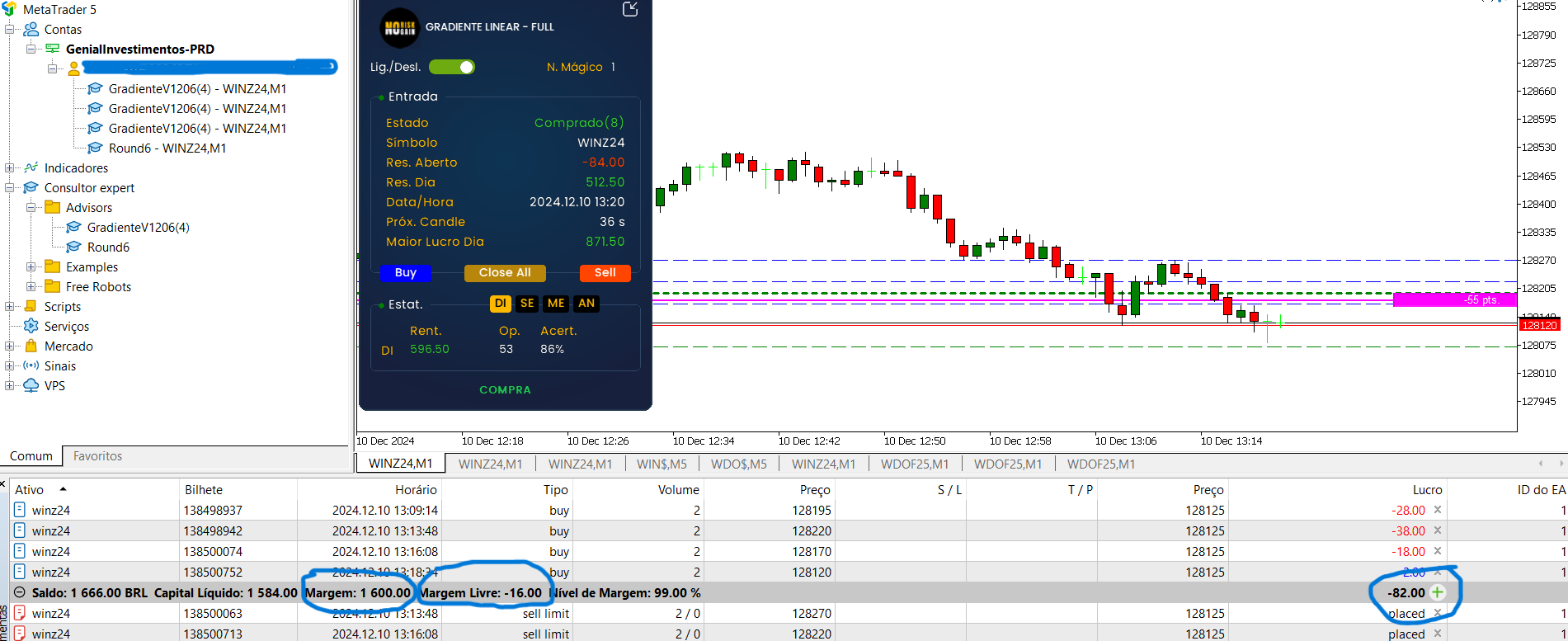Click the GenialInvestimentos-PRD server icon
Viewport: 1568px width, 641px height.
coord(53,49)
